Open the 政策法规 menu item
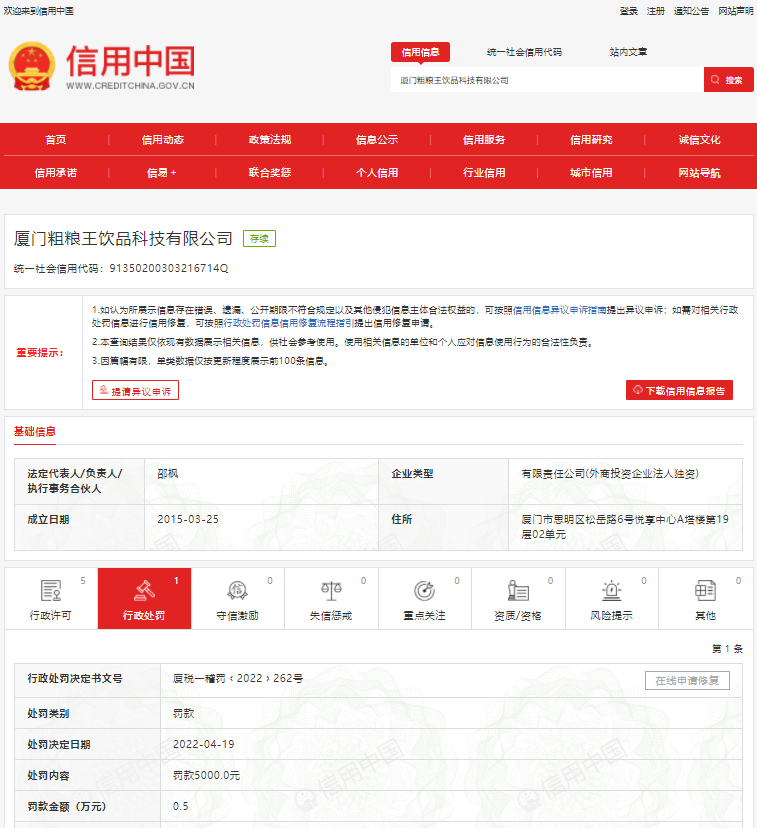Viewport: 757px width, 828px height. tap(270, 140)
